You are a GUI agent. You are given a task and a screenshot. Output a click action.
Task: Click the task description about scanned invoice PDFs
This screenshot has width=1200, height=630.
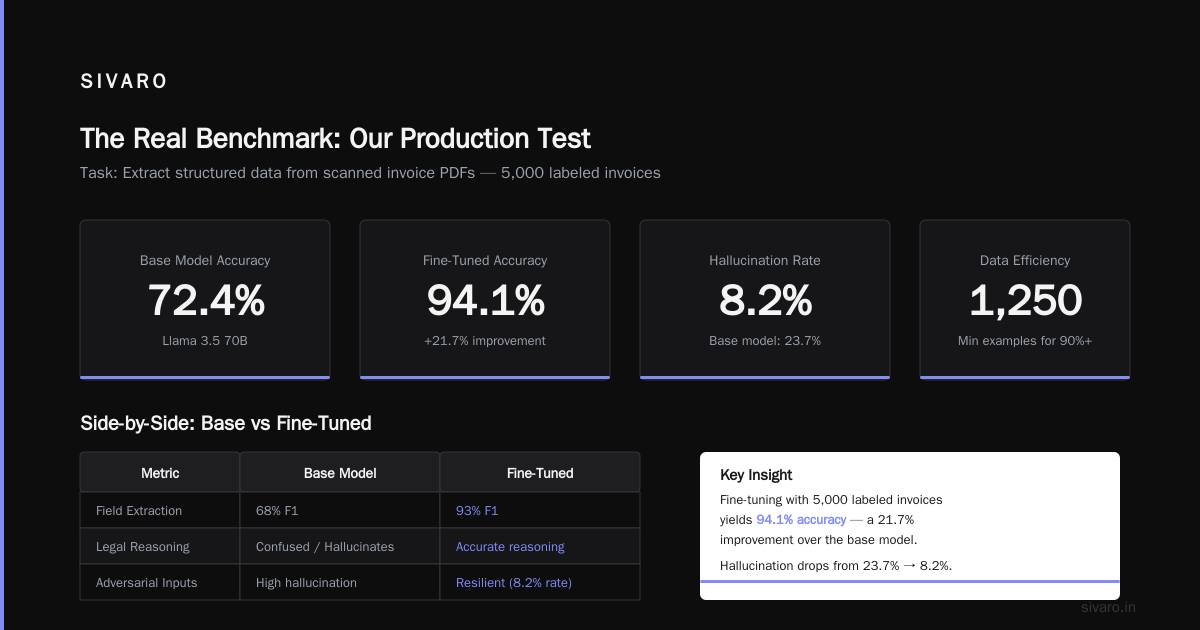(370, 173)
